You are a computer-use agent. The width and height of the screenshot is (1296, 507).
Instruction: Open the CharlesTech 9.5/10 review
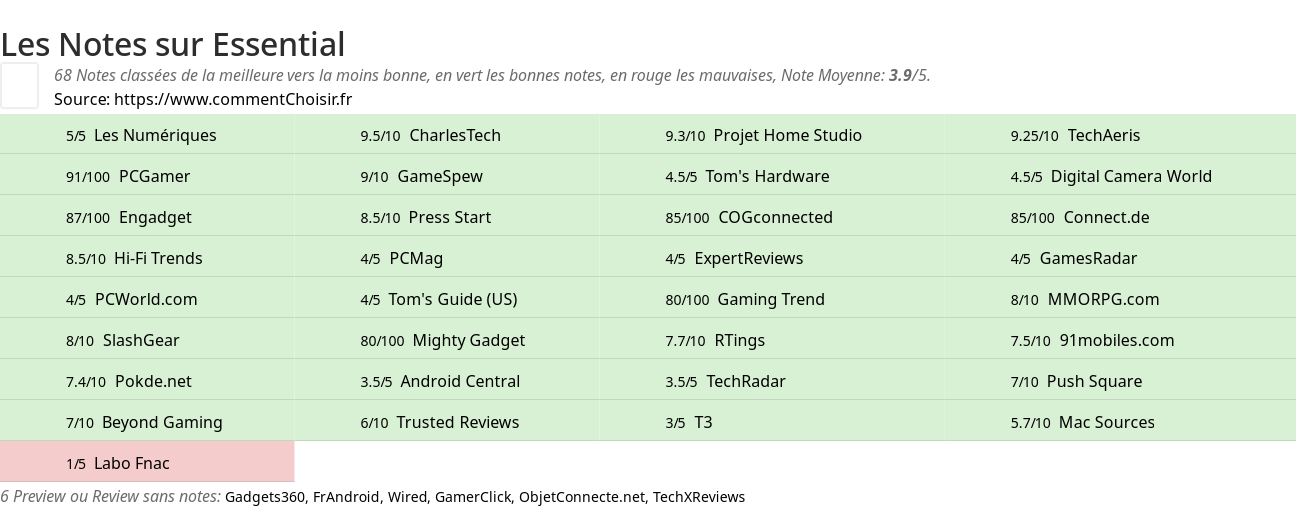click(x=447, y=135)
